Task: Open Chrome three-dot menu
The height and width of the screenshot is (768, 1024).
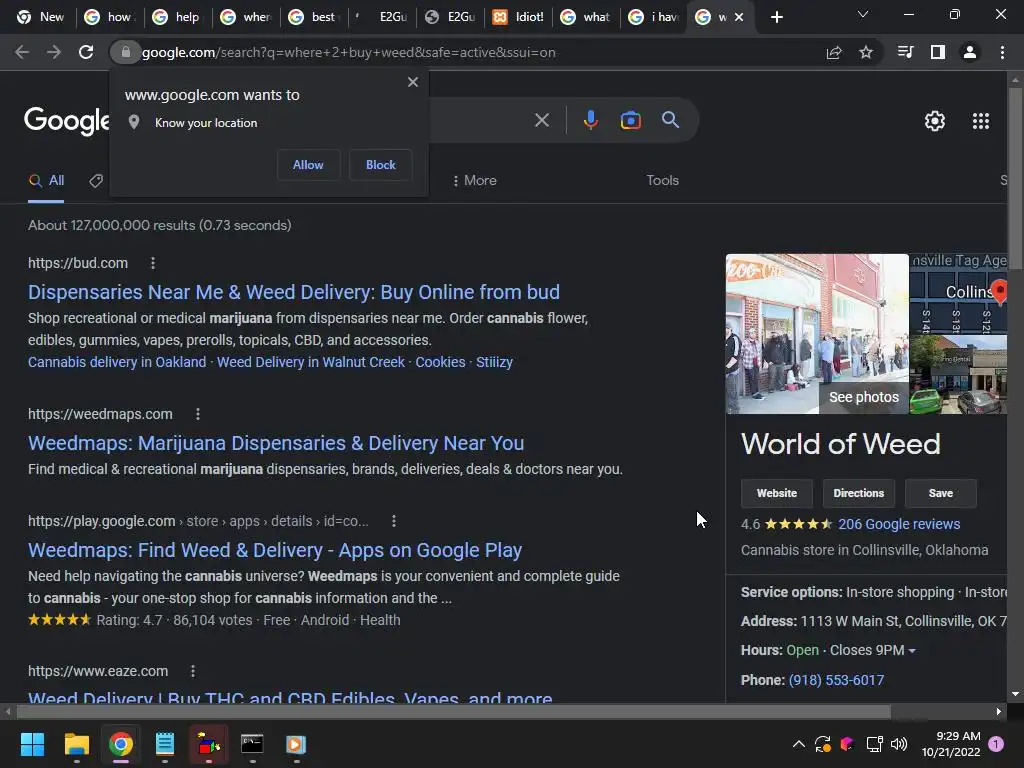Action: (x=1002, y=52)
